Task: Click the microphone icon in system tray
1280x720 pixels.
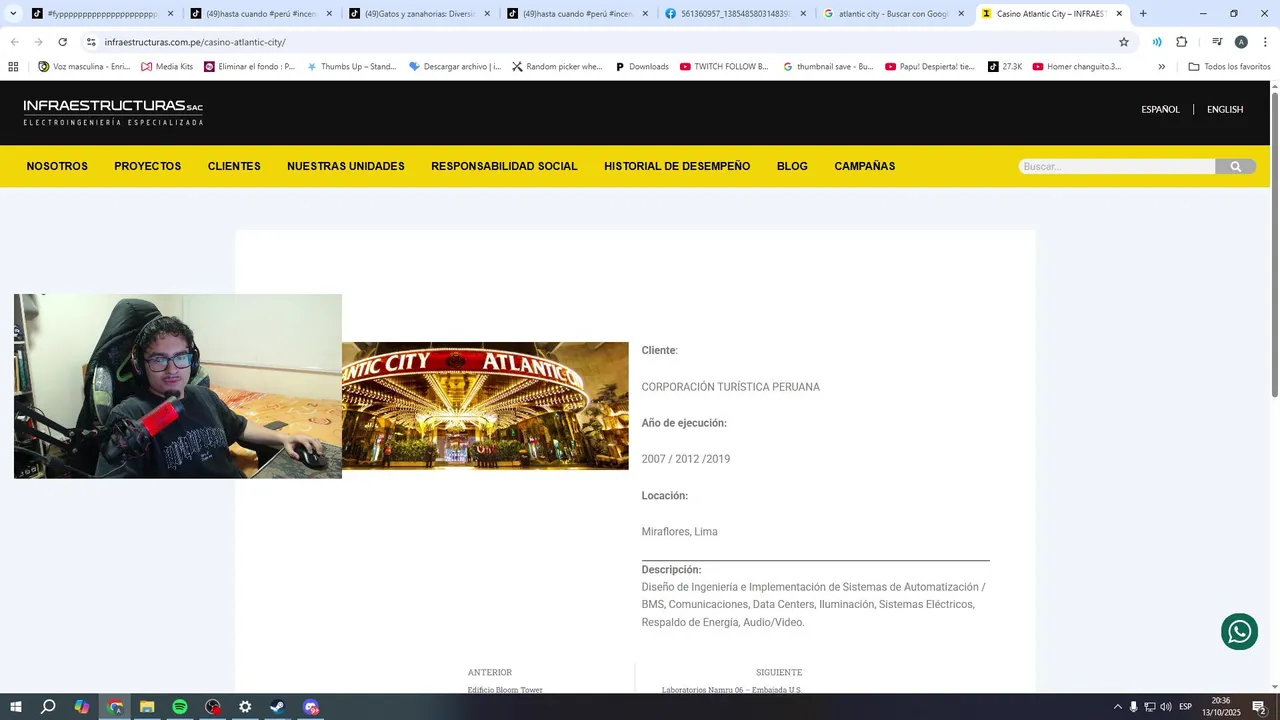Action: click(1133, 707)
